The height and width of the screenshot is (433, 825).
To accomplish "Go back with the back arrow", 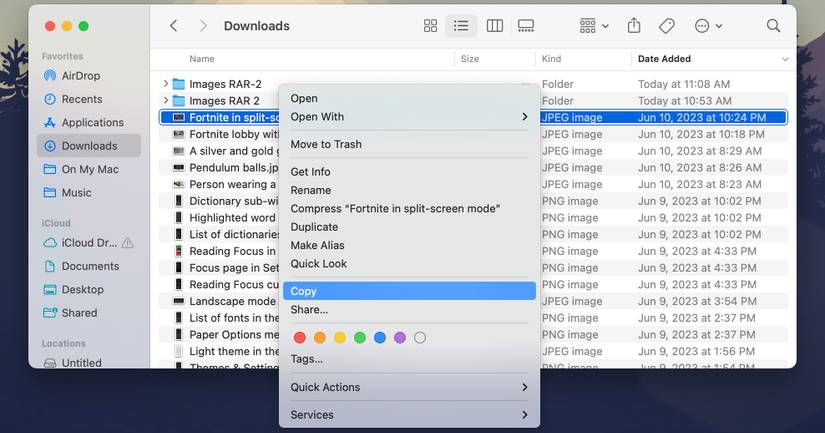I will (x=174, y=26).
